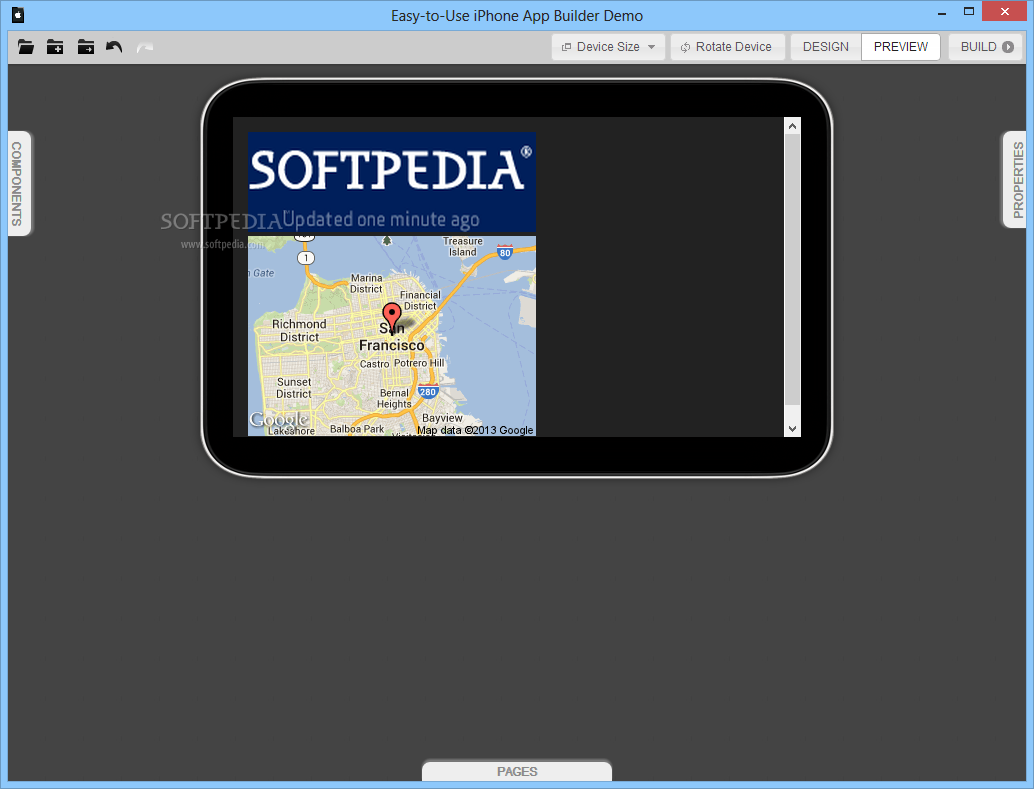Maximize the App Builder window
1034x789 pixels.
[x=969, y=12]
